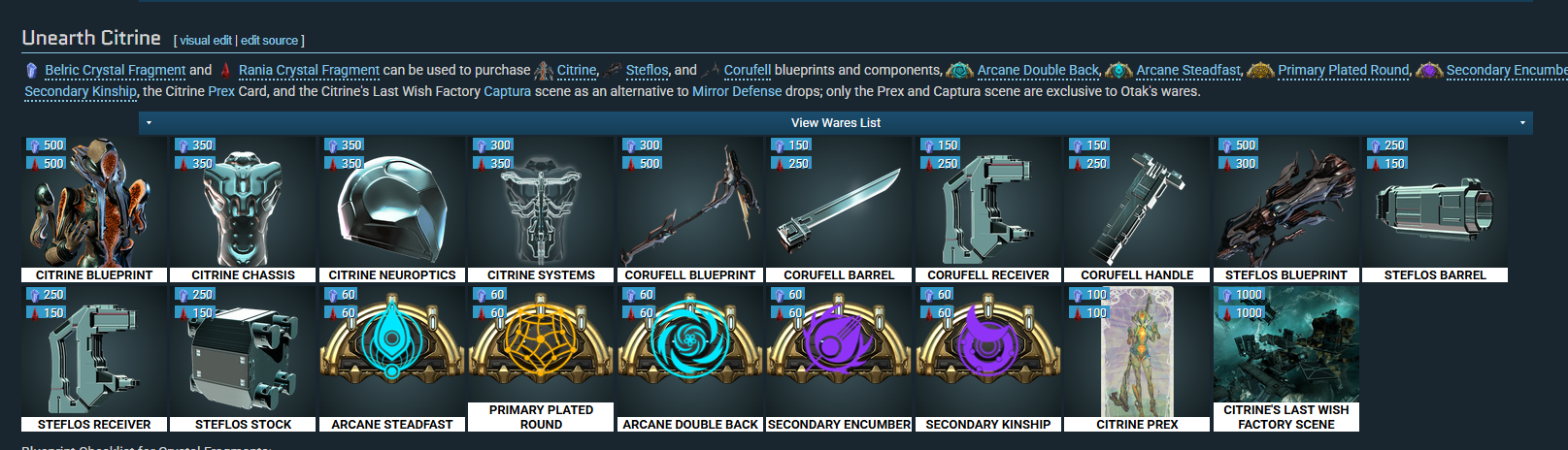This screenshot has height=450, width=1568.
Task: Toggle View Wares List with right arrow
Action: point(1522,123)
